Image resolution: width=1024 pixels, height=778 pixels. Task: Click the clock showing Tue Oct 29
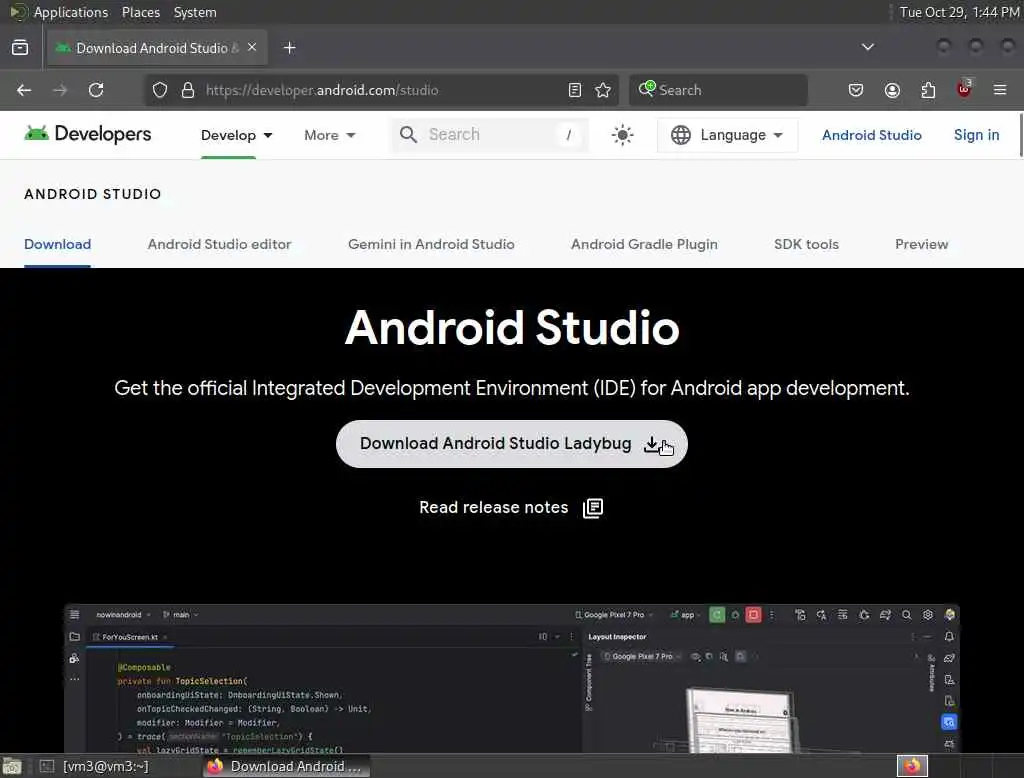[x=959, y=12]
